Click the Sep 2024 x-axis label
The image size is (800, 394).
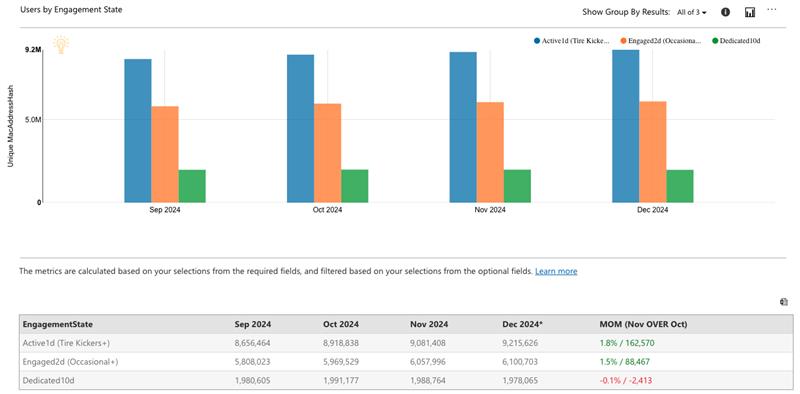(165, 210)
